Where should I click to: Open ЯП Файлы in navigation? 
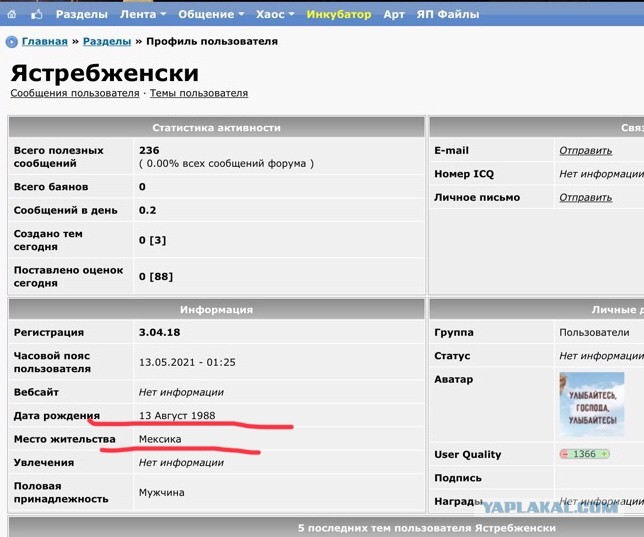click(448, 14)
